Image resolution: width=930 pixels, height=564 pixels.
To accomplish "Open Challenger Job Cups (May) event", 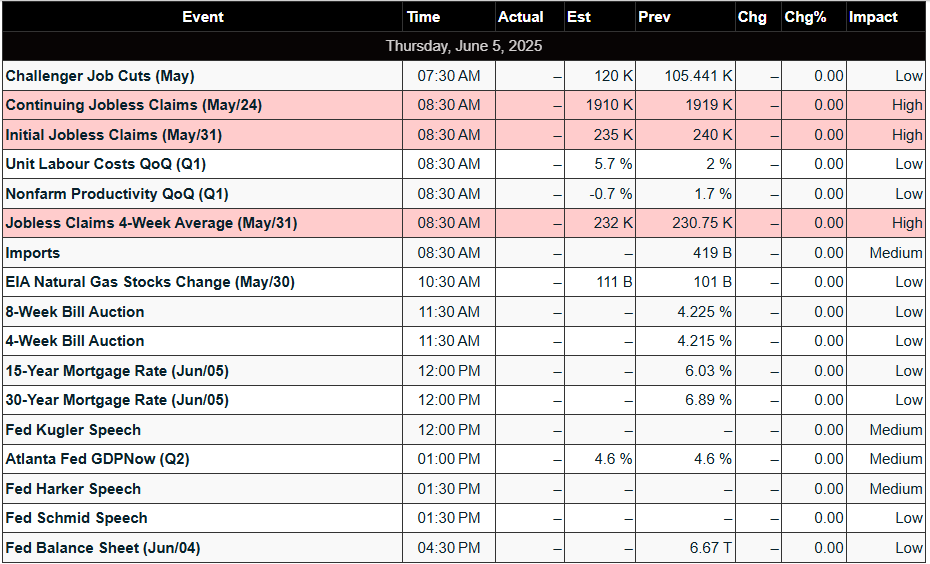I will pos(100,76).
